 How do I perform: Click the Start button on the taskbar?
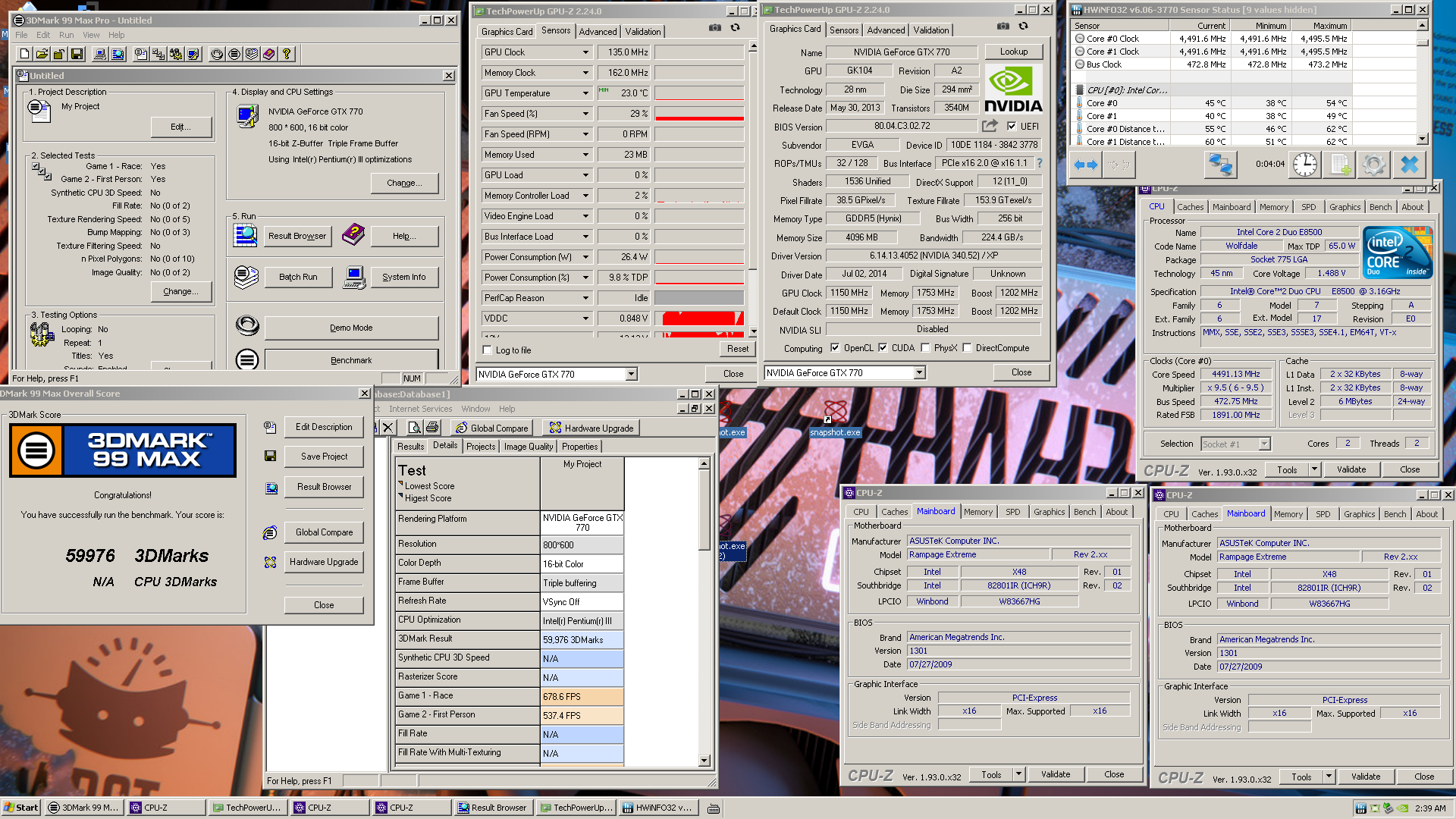20,808
